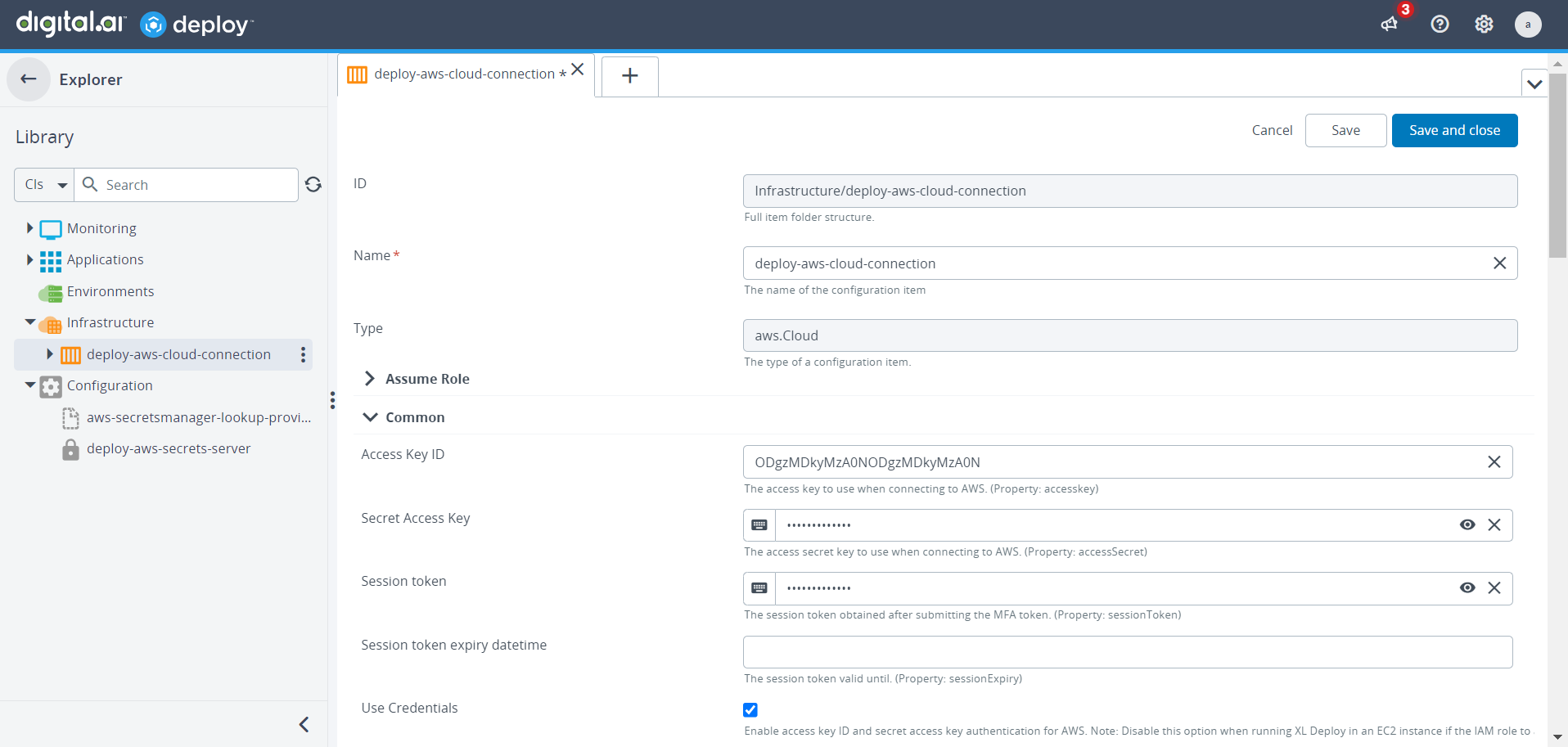Open the settings gear icon
The height and width of the screenshot is (747, 1568).
(1484, 25)
